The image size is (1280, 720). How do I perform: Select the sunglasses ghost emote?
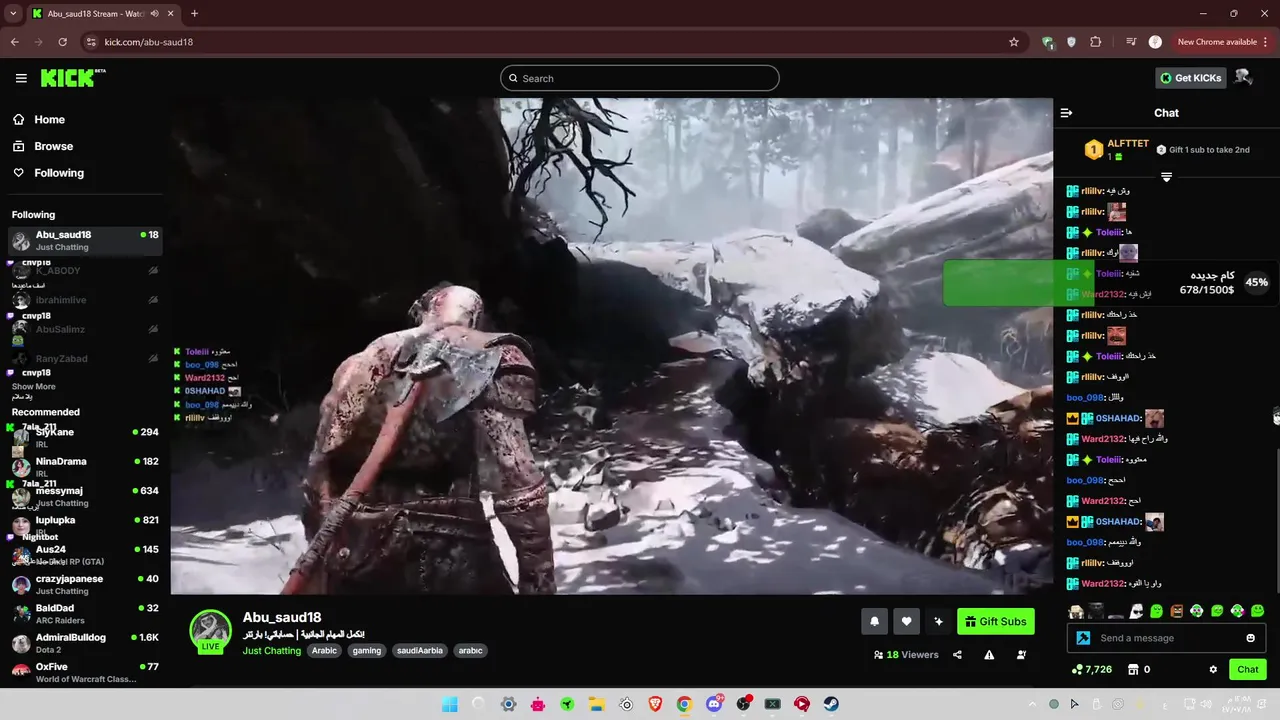[x=1136, y=611]
